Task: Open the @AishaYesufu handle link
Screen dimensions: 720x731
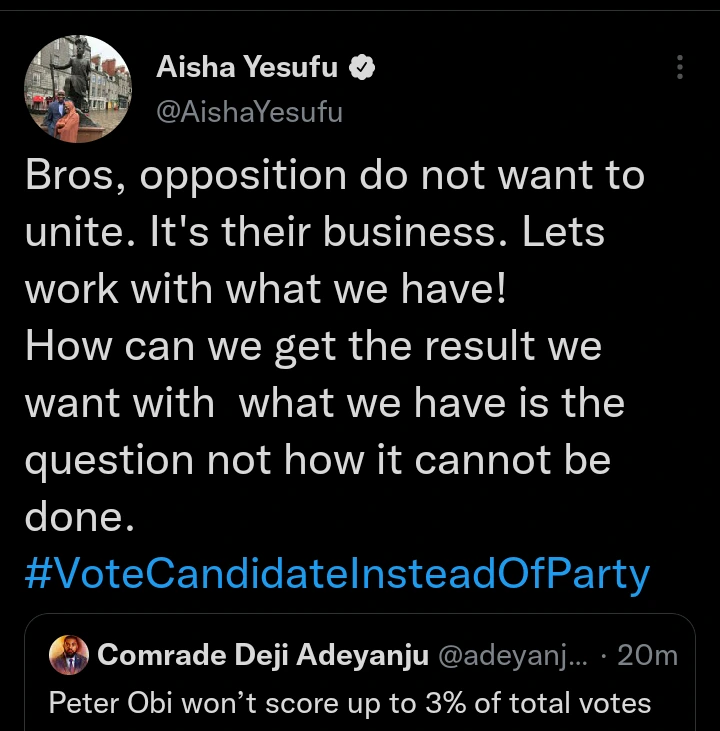Action: tap(249, 112)
